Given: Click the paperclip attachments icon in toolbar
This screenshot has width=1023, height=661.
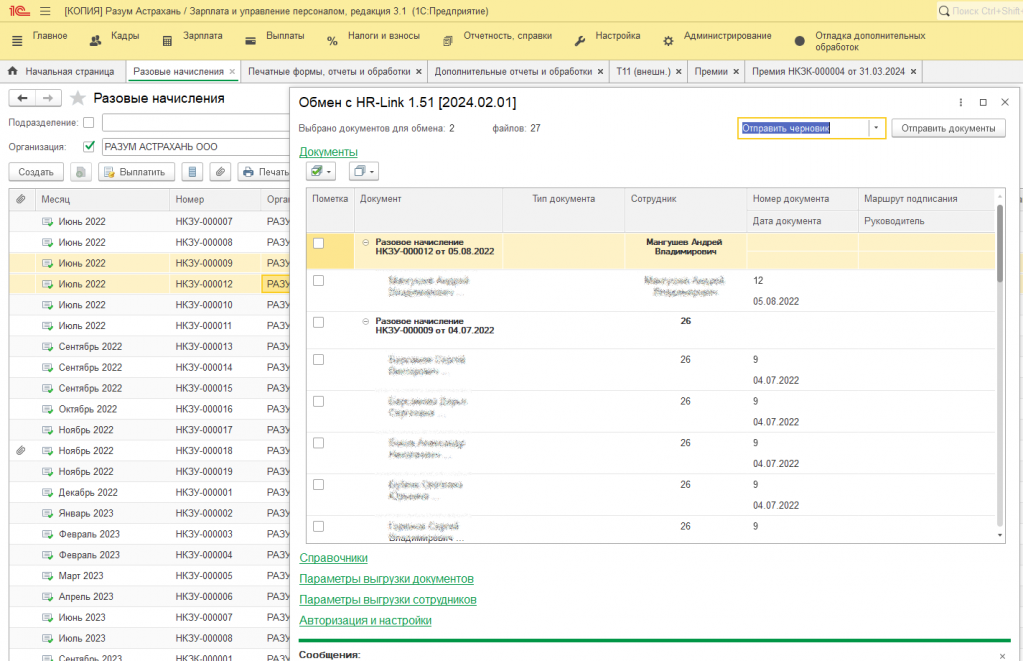Looking at the screenshot, I should click(x=219, y=172).
